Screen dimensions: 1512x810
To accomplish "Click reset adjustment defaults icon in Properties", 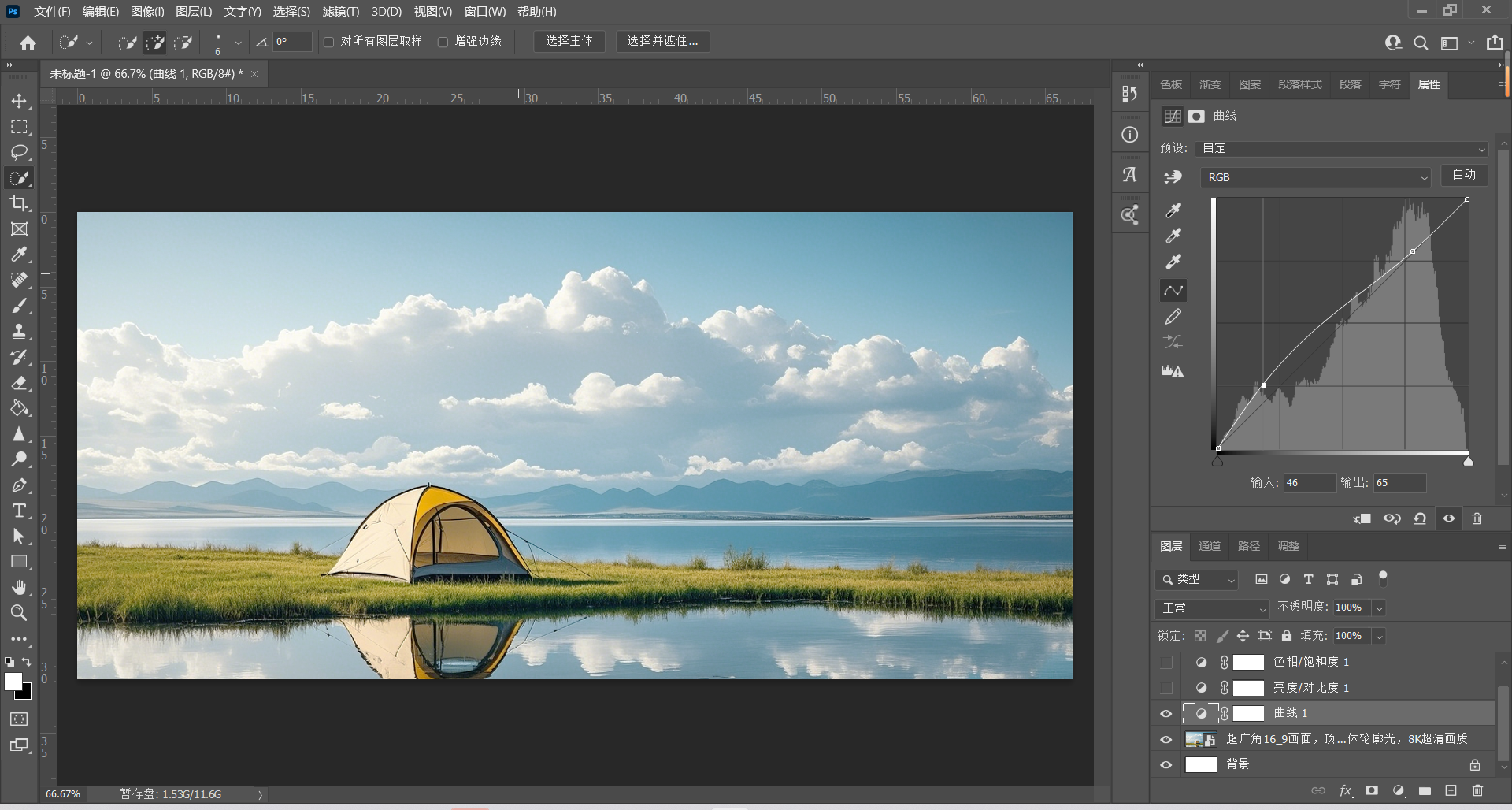I will [1420, 518].
